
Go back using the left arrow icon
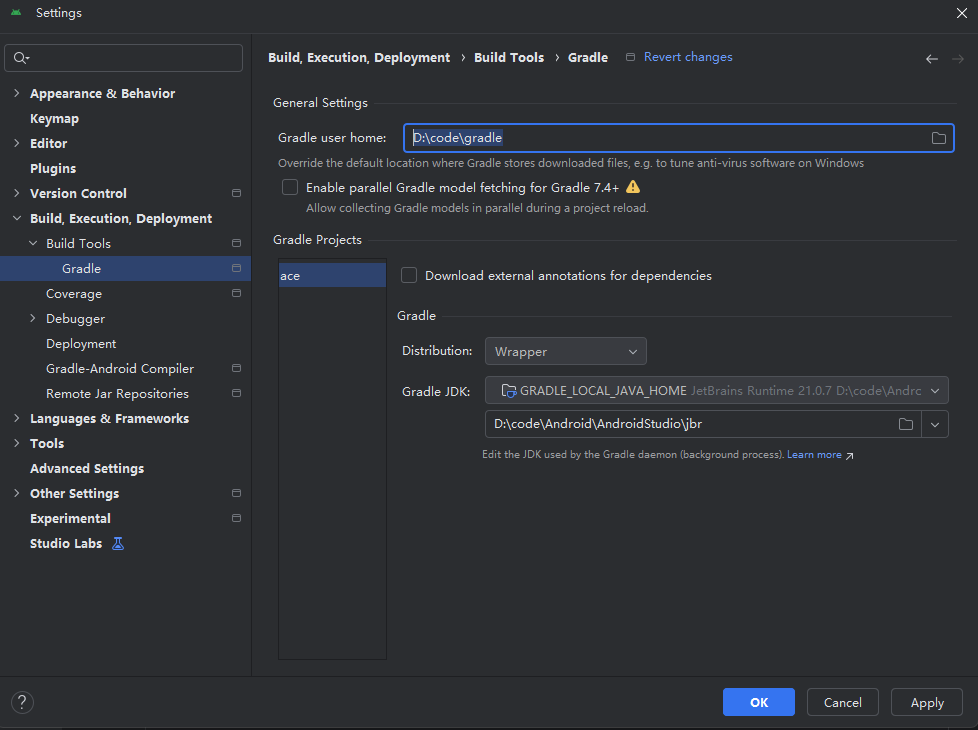click(x=931, y=59)
